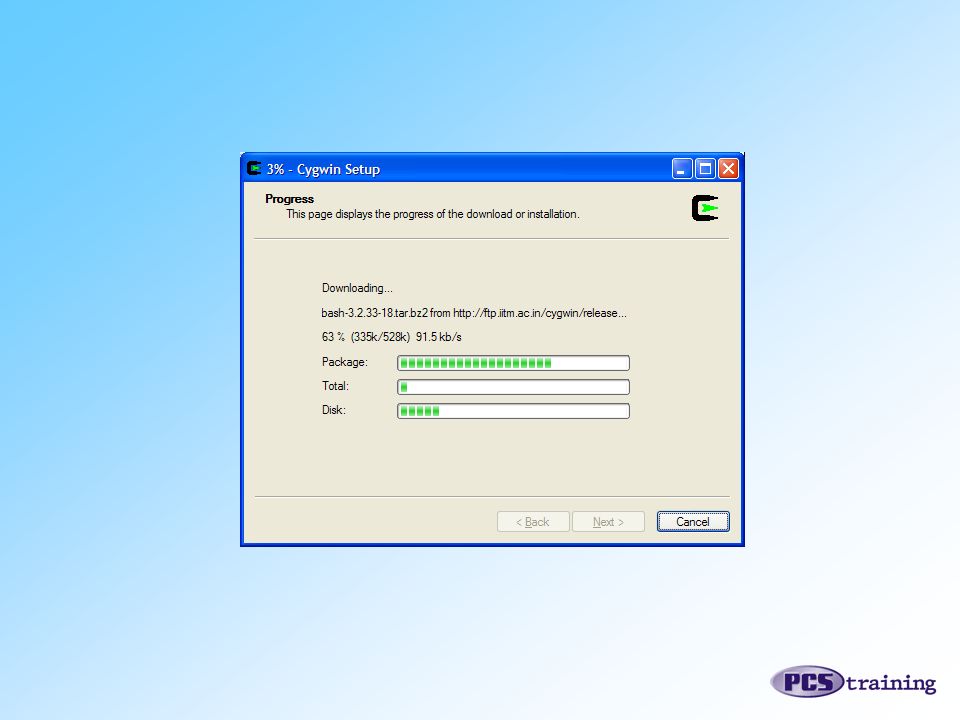The image size is (960, 720).
Task: Click the Cygwin icon in title bar
Action: point(254,168)
